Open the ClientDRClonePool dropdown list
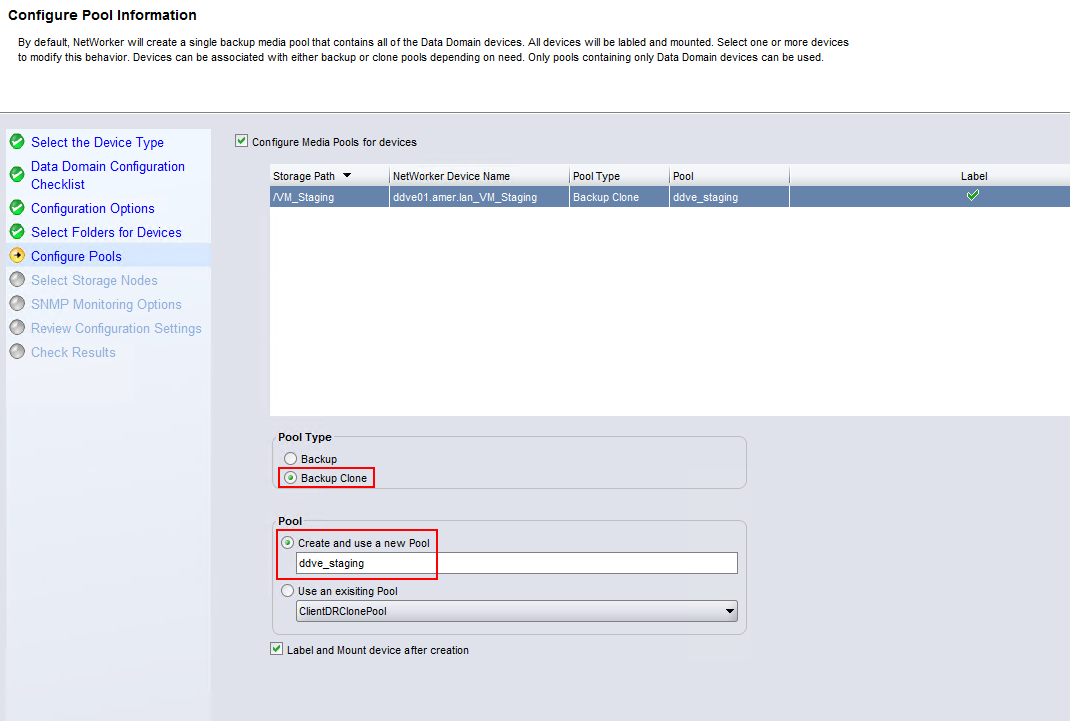Image resolution: width=1070 pixels, height=721 pixels. (x=729, y=611)
